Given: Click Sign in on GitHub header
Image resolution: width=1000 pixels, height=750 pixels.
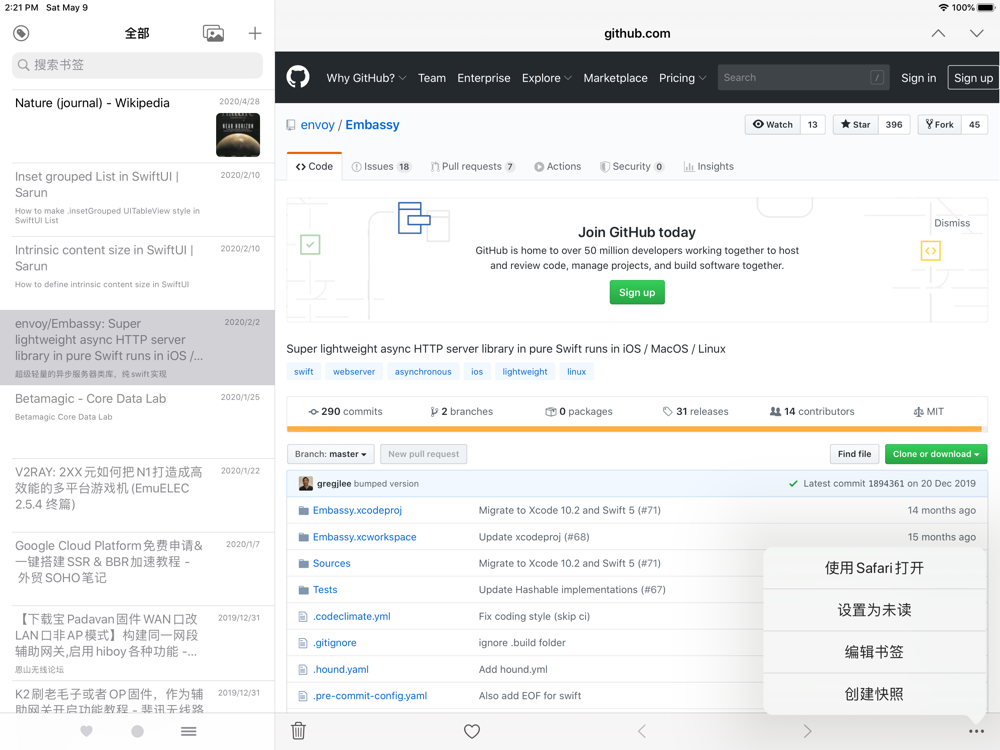Looking at the screenshot, I should click(x=918, y=78).
